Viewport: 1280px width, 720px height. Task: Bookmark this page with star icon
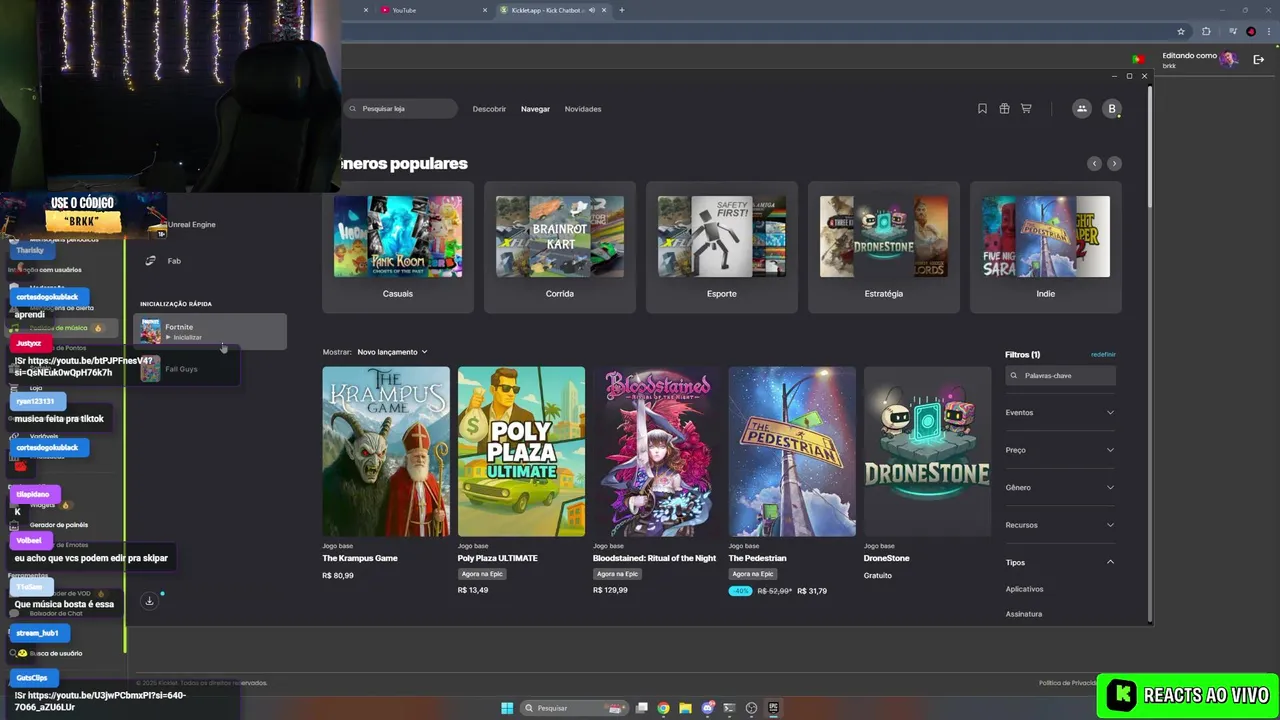coord(1181,31)
